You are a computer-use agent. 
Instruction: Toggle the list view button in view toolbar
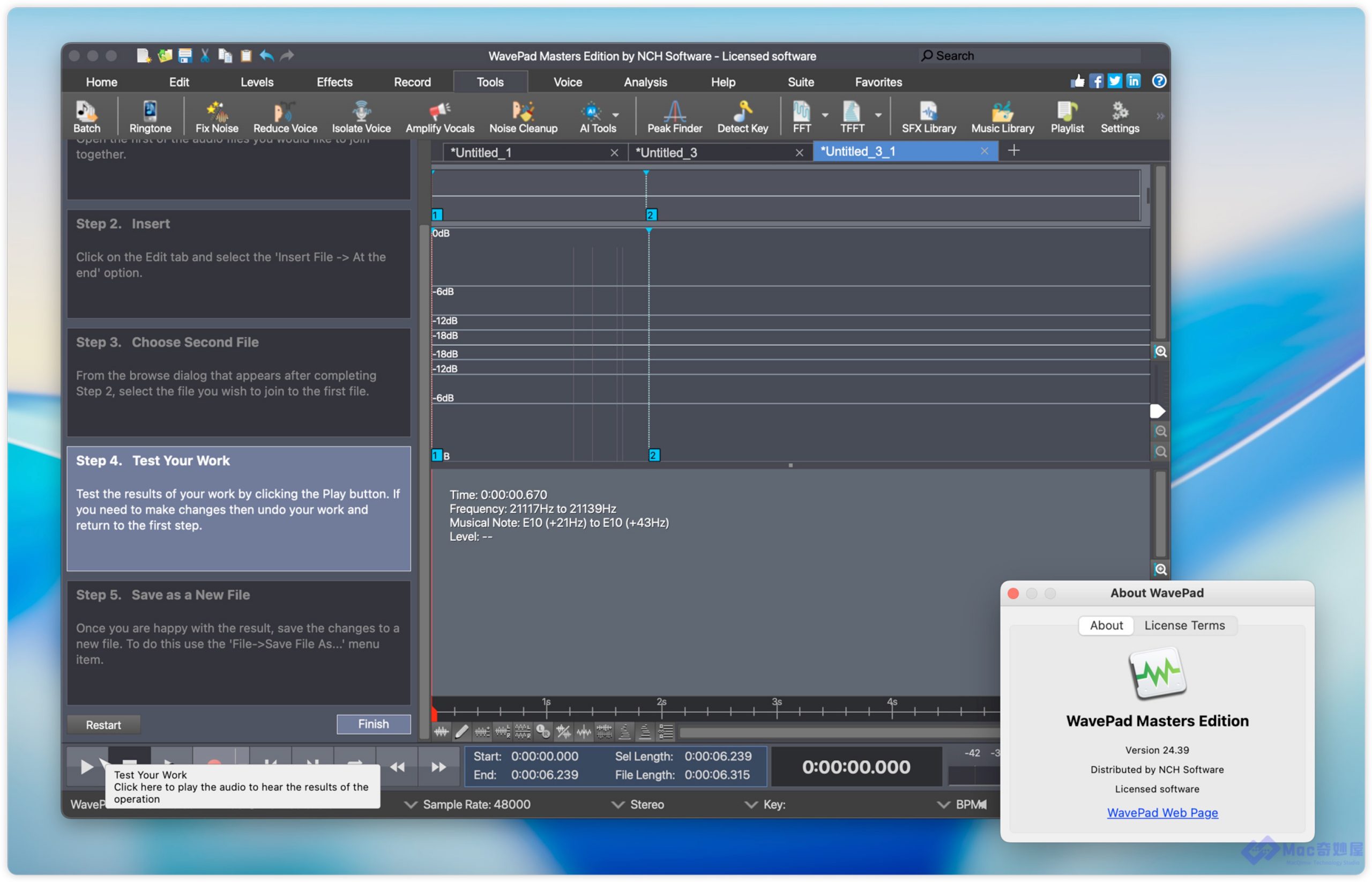[x=666, y=731]
